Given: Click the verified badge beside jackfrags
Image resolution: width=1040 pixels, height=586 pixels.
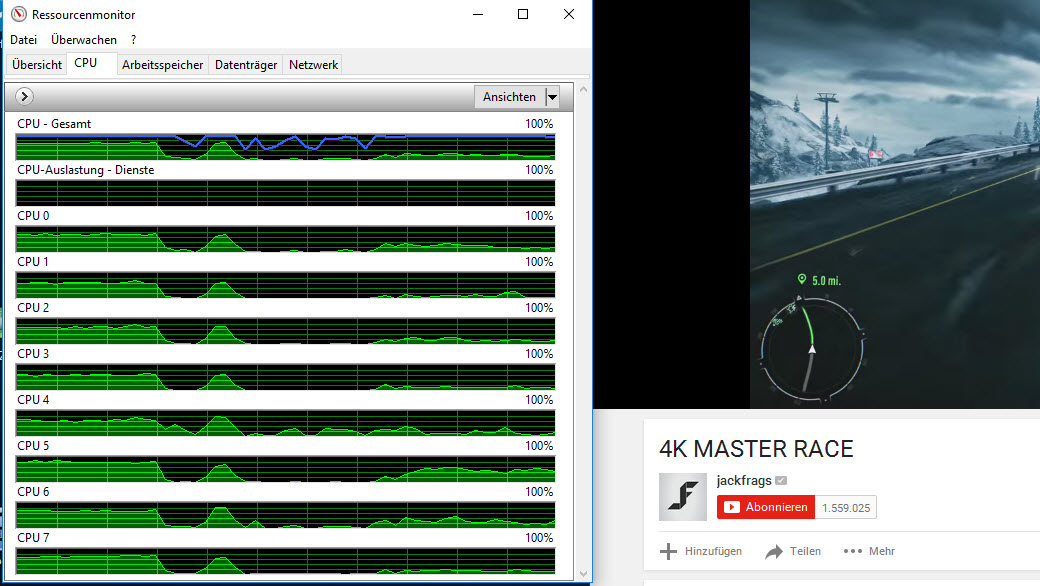Looking at the screenshot, I should click(781, 481).
